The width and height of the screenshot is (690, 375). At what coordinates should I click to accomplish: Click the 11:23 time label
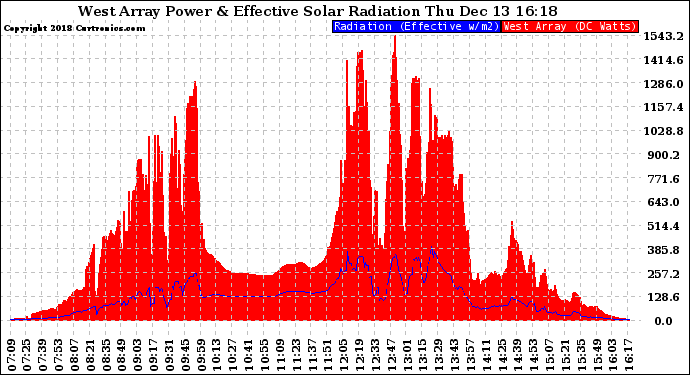tap(296, 355)
